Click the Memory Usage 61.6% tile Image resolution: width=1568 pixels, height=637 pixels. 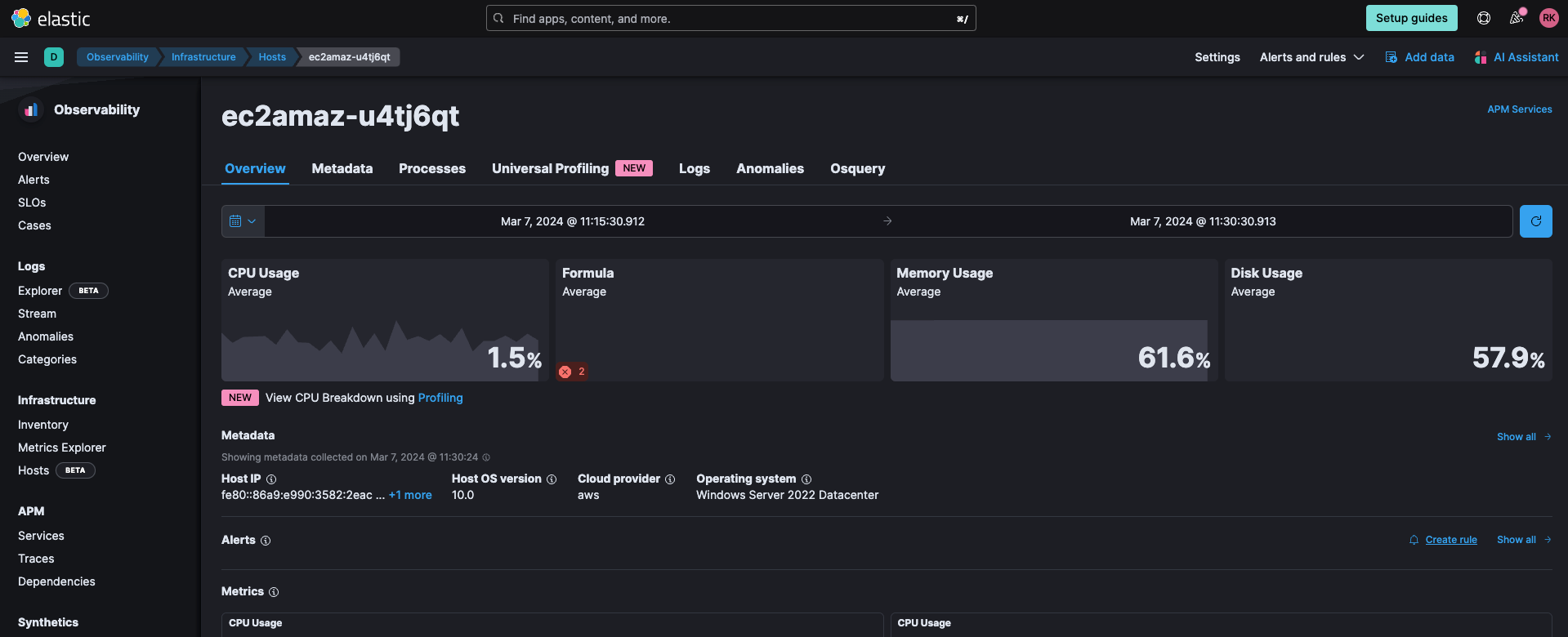click(1054, 320)
